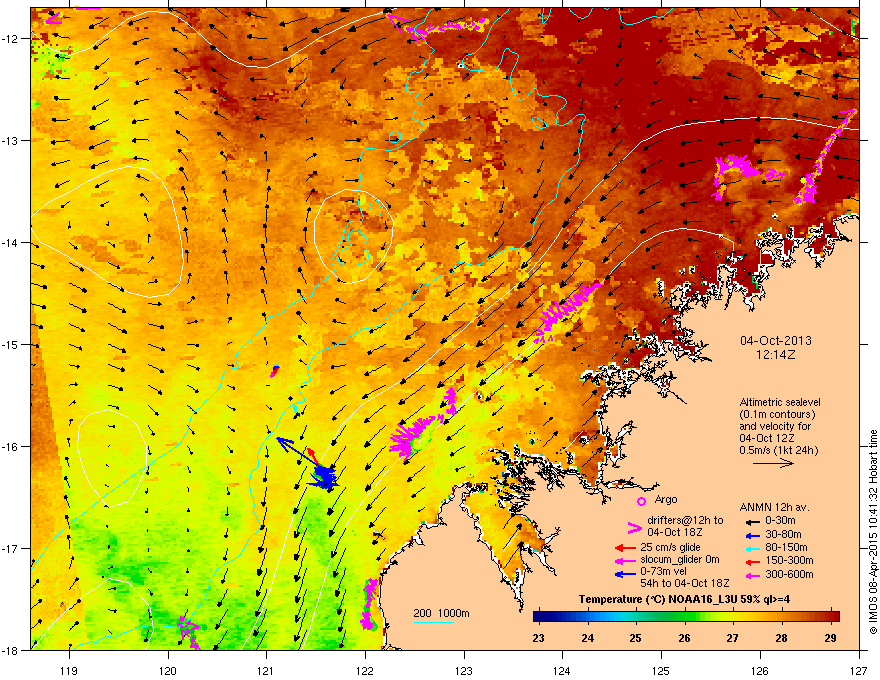
Task: Click the cyan ANMN 80-150m legend arrow
Action: (751, 548)
